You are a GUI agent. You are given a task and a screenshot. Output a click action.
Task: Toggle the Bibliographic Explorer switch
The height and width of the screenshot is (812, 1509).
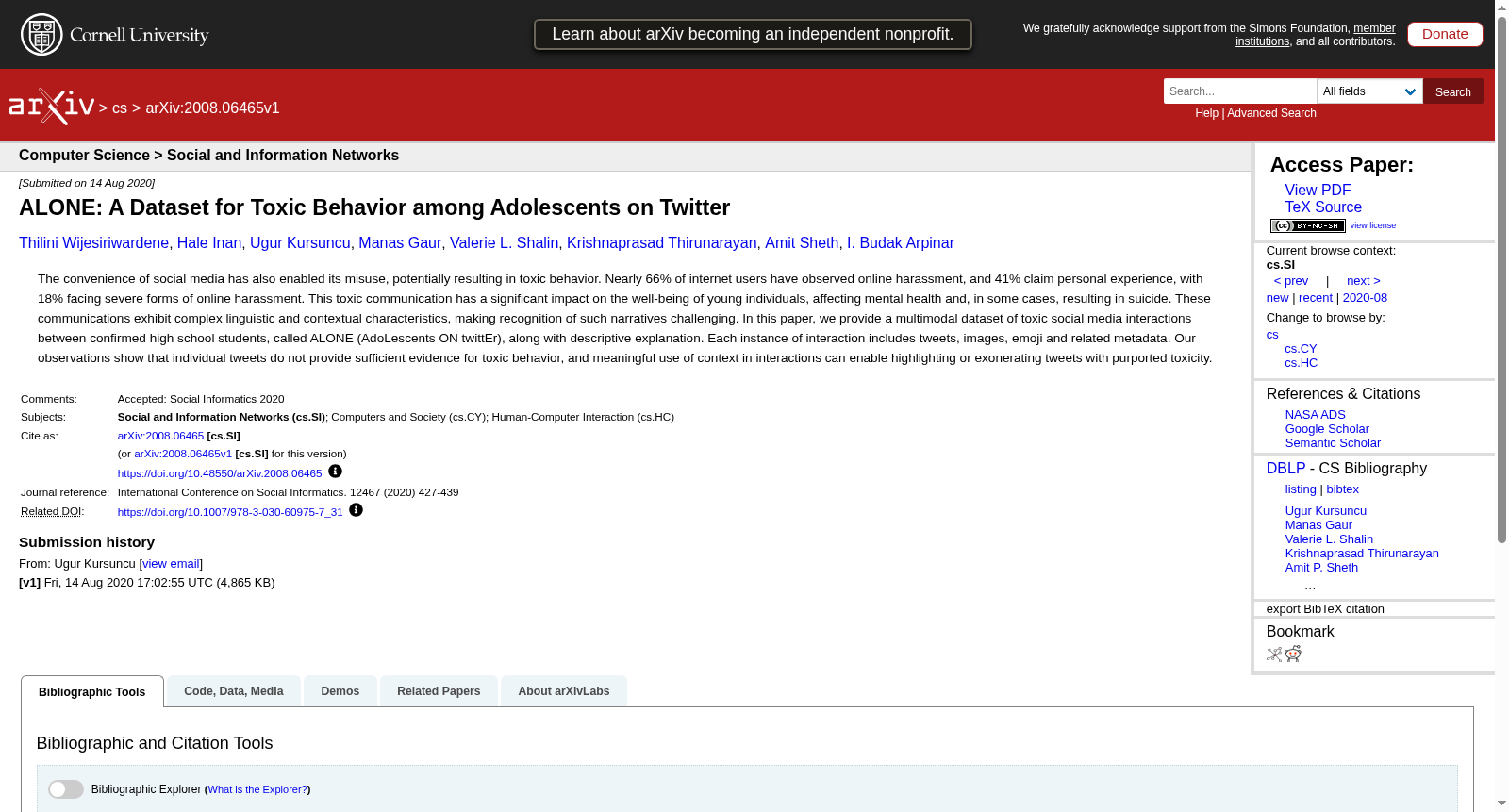(66, 789)
